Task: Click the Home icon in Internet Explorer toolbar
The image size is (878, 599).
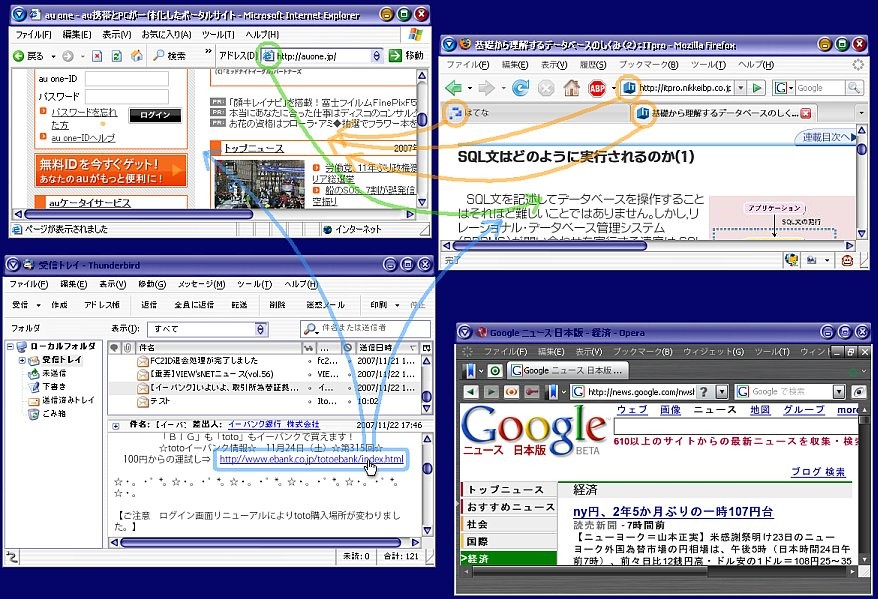Action: 136,56
